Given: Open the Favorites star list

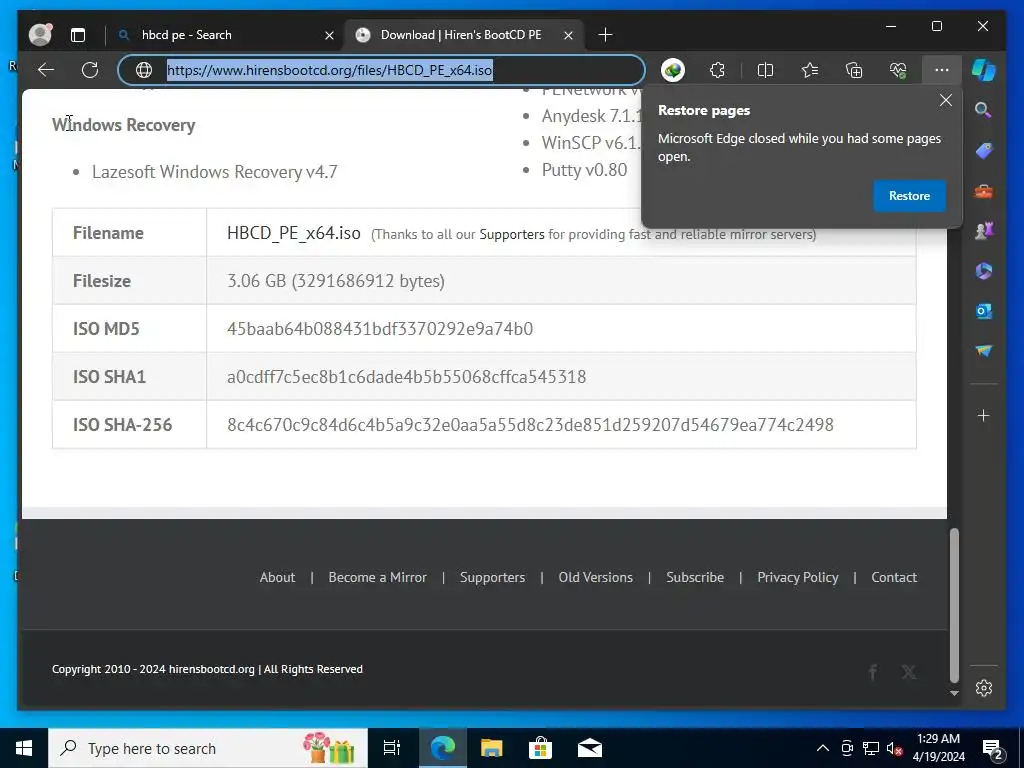Looking at the screenshot, I should (810, 70).
